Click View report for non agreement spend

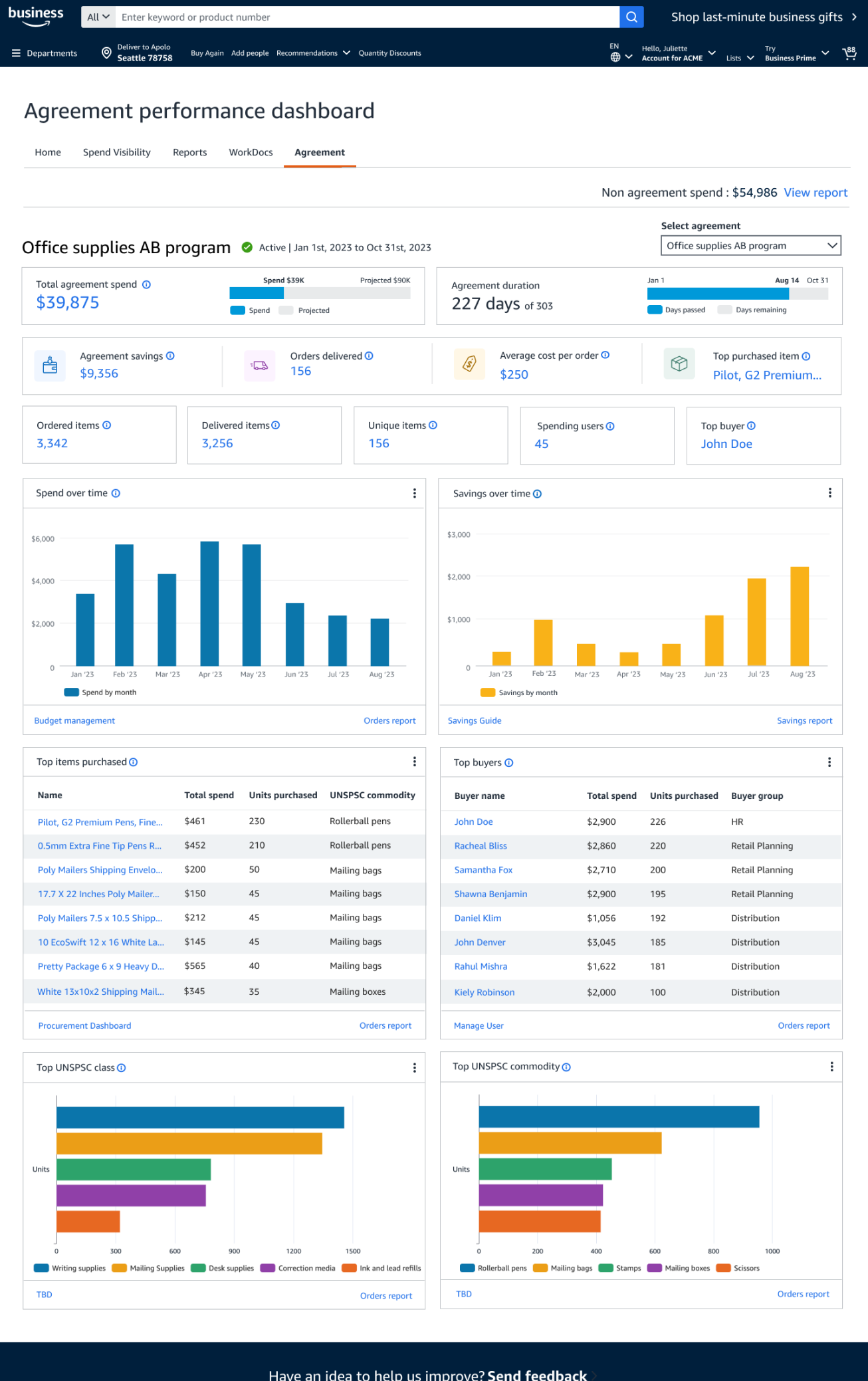815,193
